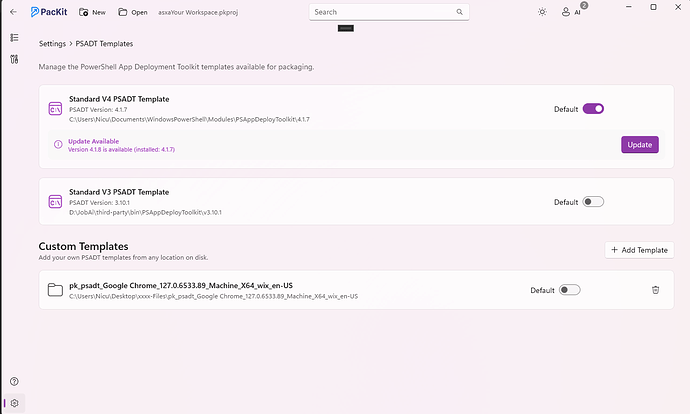Open the task list sidebar icon
690x414 pixels.
pos(14,38)
